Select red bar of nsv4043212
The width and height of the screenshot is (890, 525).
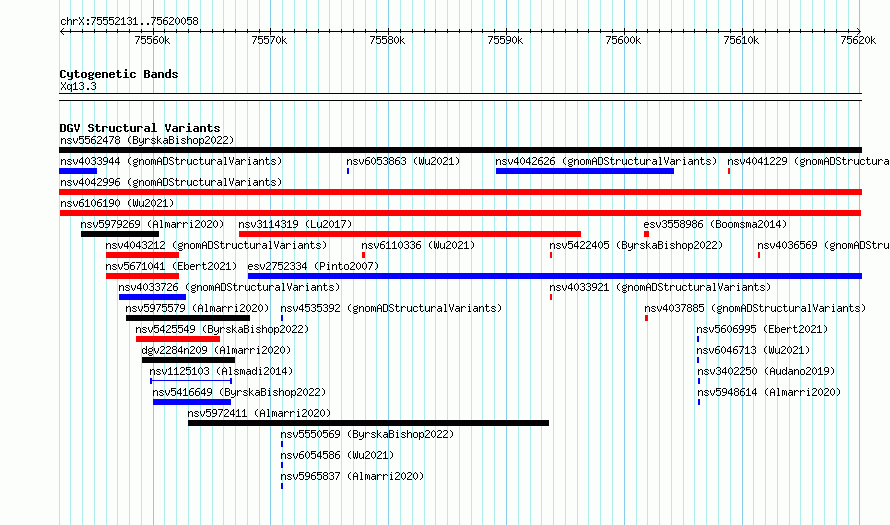click(x=142, y=255)
